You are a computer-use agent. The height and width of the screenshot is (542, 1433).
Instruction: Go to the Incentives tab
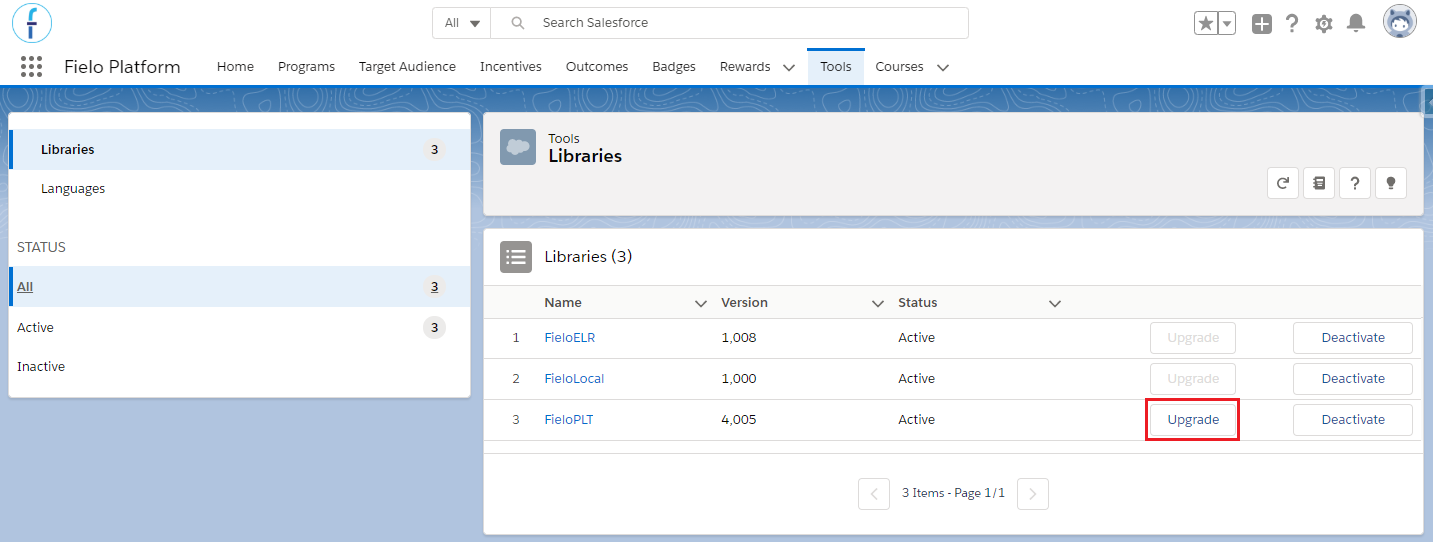[511, 67]
